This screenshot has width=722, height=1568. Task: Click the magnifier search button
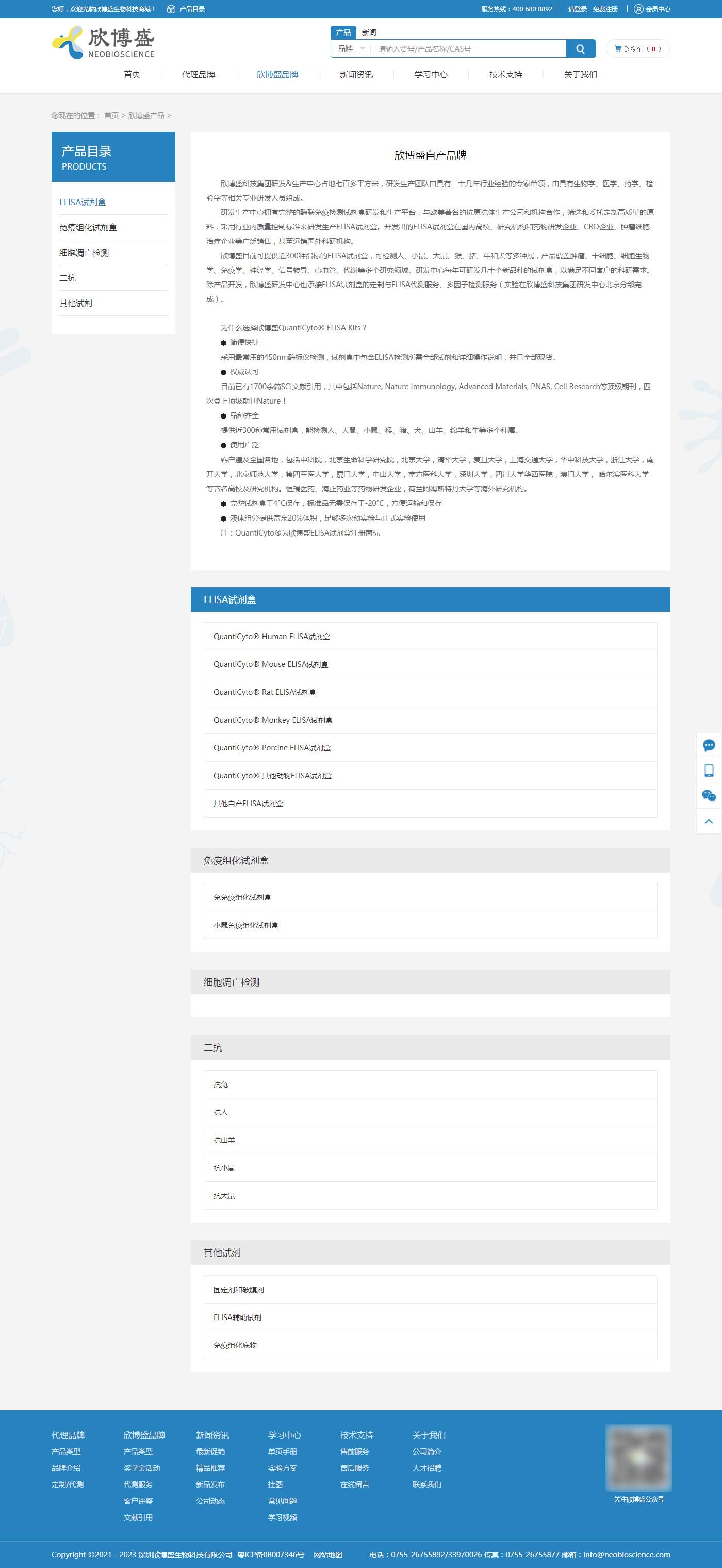point(580,48)
